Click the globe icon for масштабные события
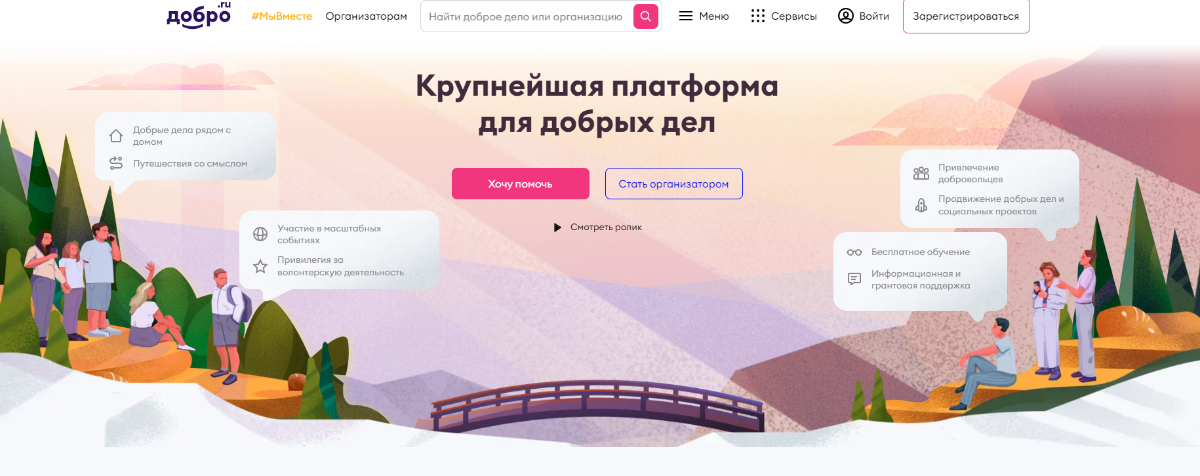 (x=260, y=234)
